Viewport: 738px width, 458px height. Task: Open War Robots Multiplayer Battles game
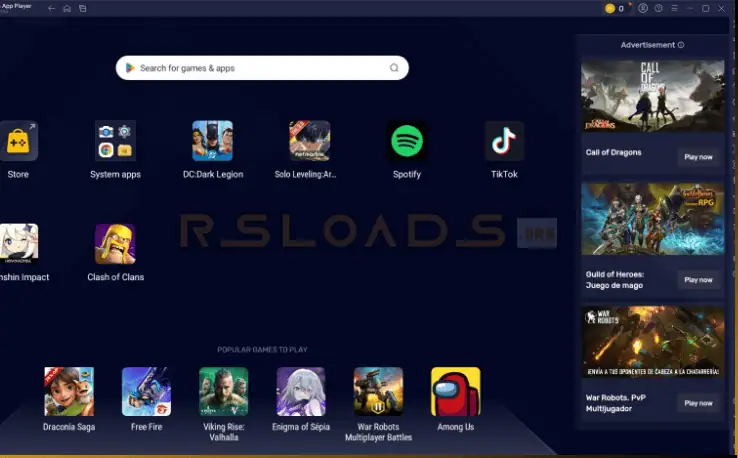tap(378, 392)
